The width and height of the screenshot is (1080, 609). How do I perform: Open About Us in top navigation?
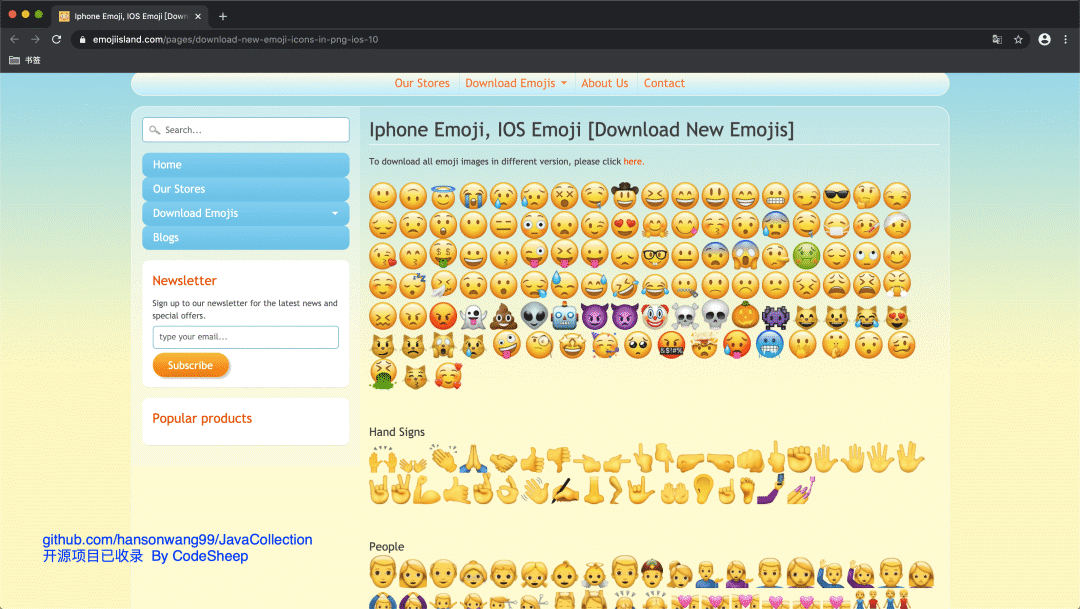(x=605, y=83)
